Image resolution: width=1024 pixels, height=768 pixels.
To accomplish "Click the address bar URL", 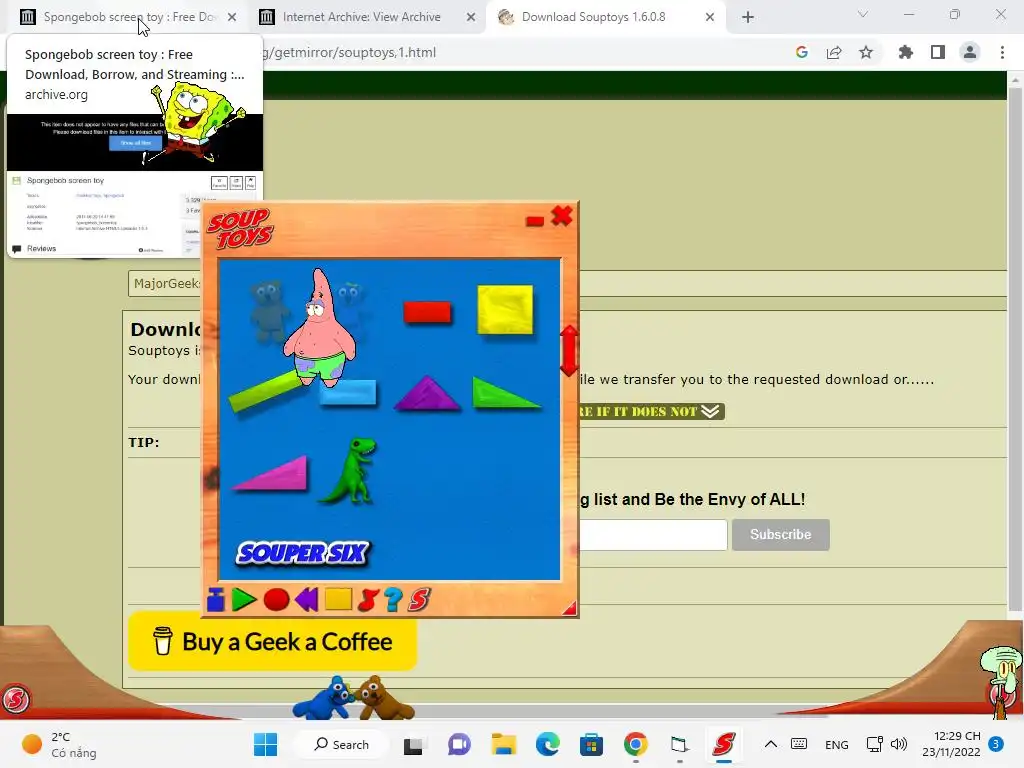I will tap(349, 52).
